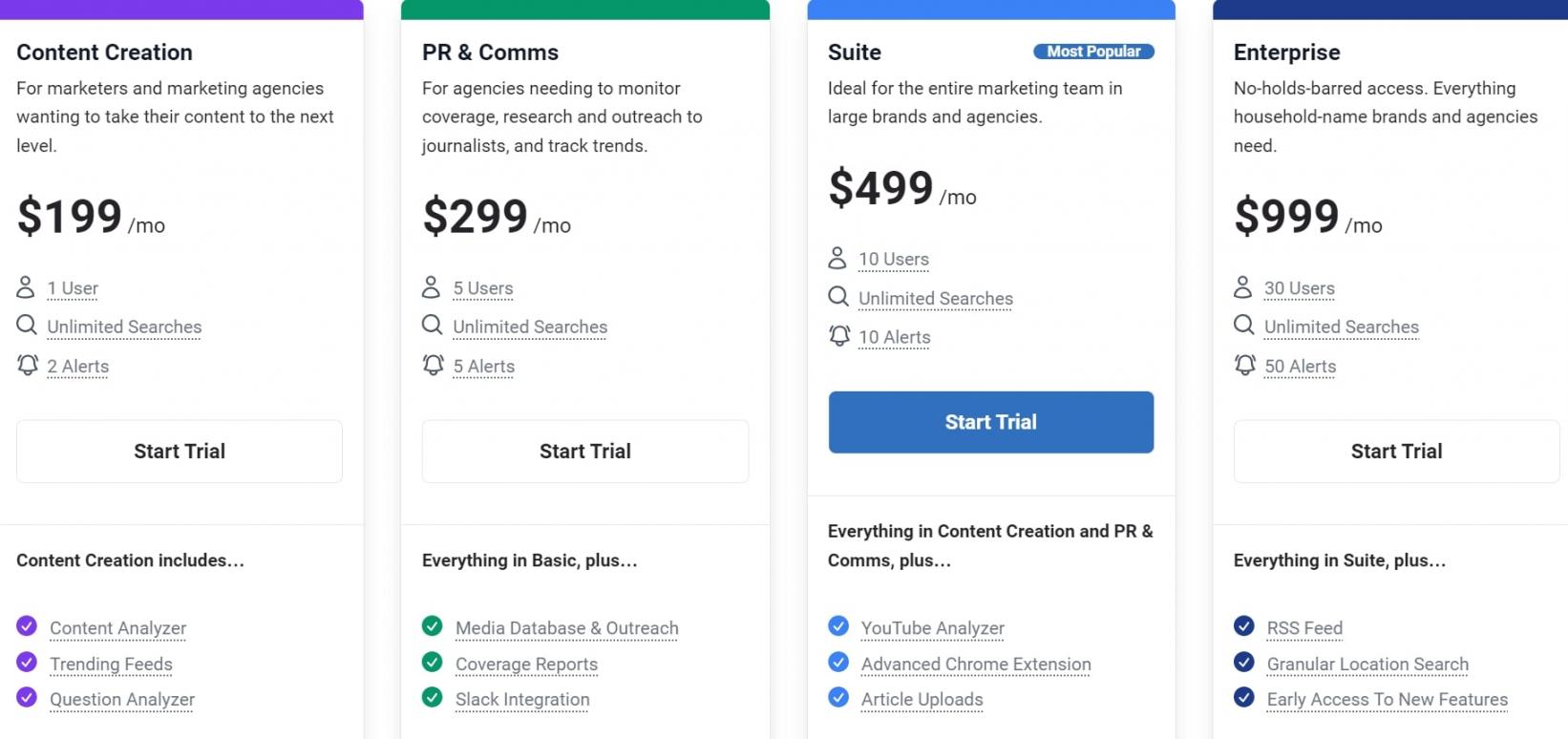The image size is (1568, 739).
Task: Click the Most Popular badge
Action: coord(1093,52)
